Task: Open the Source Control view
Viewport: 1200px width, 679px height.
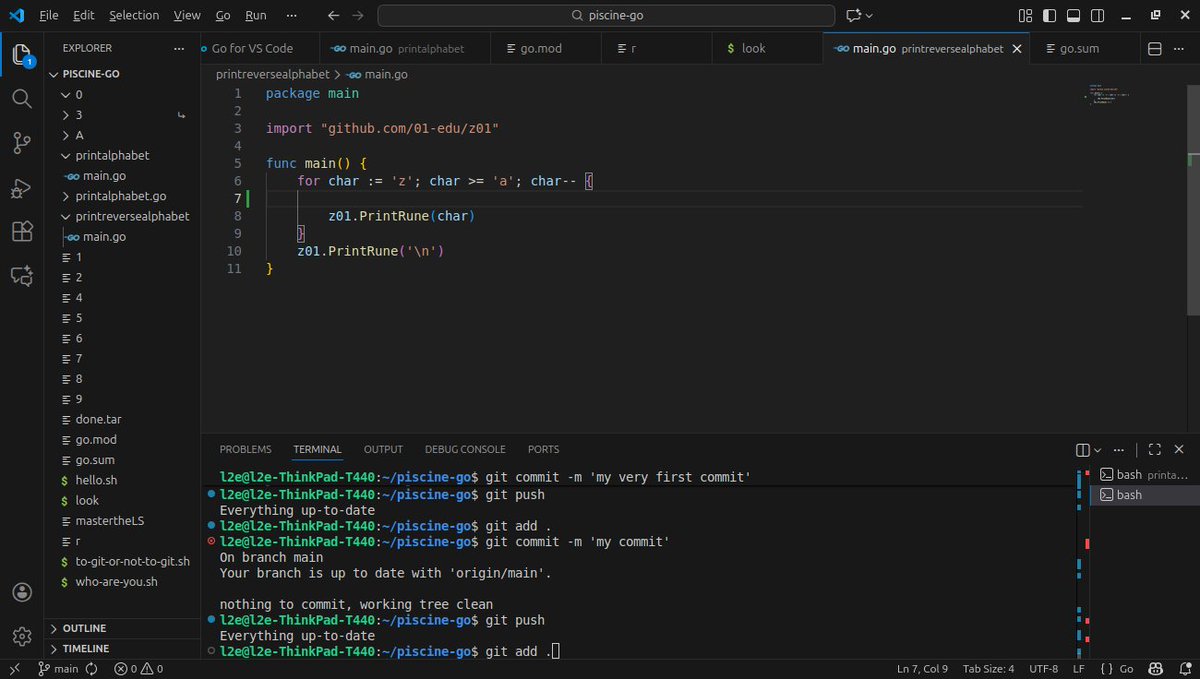Action: tap(21, 143)
